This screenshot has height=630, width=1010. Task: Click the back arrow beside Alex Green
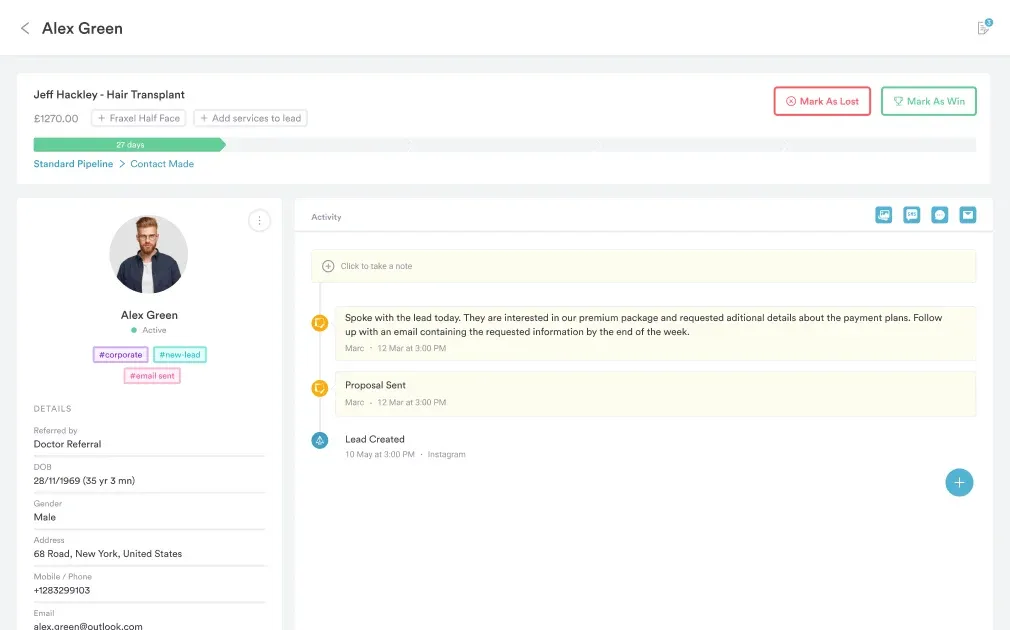(x=25, y=28)
